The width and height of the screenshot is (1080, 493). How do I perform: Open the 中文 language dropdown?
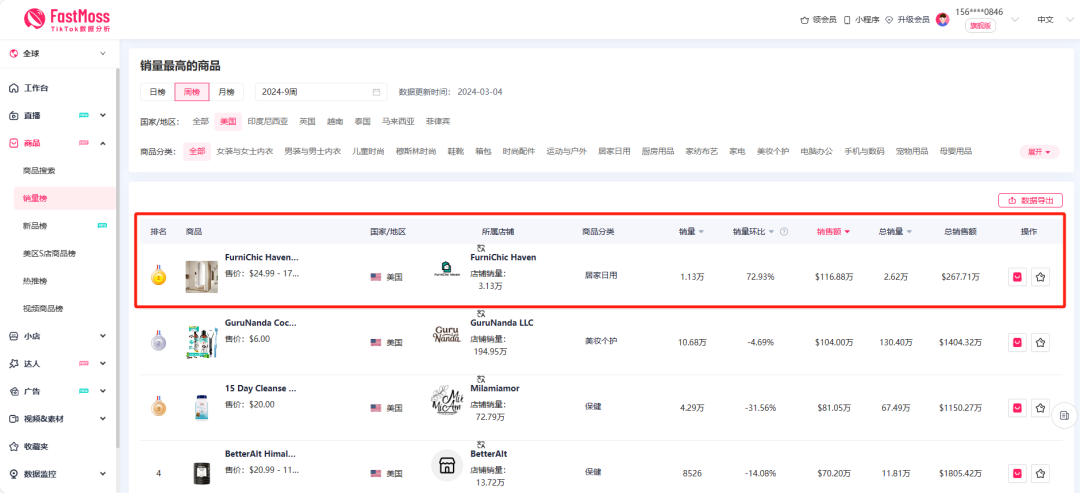(1045, 19)
